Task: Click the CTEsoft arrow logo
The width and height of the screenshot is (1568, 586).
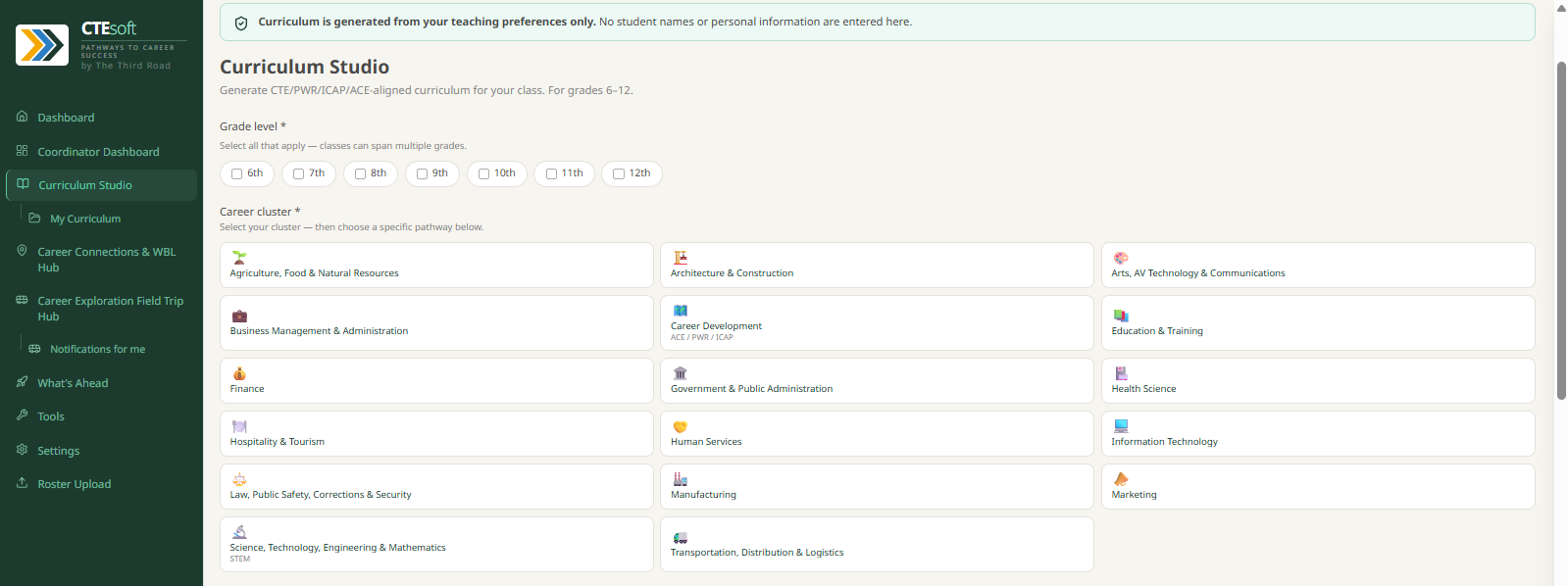Action: click(x=42, y=45)
